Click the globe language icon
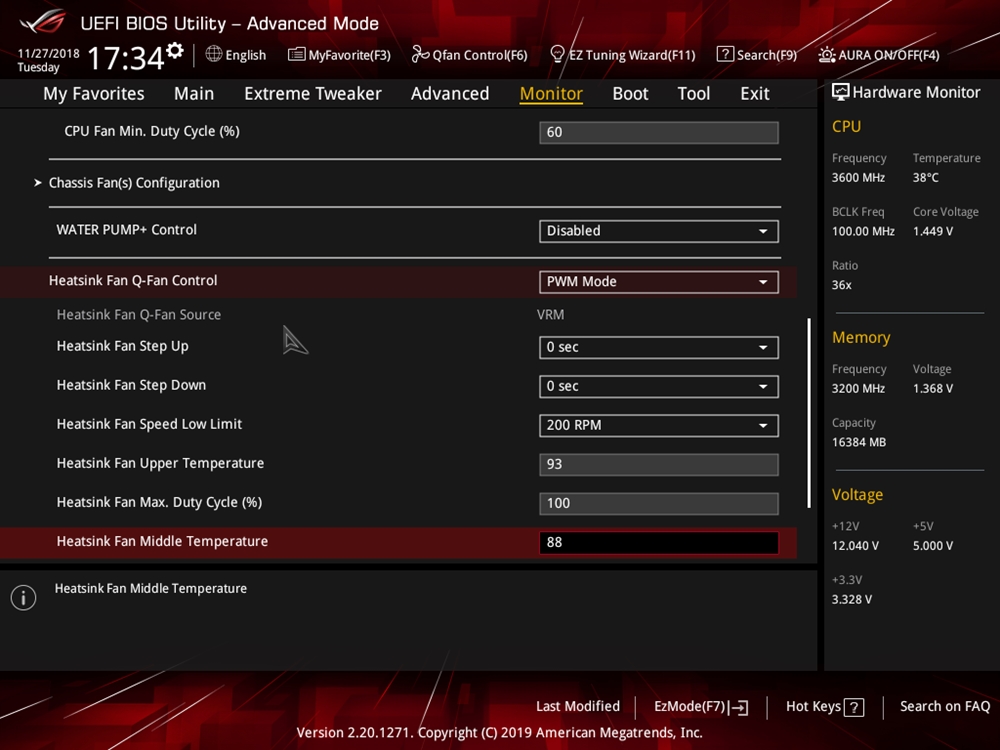1000x750 pixels. pyautogui.click(x=214, y=54)
